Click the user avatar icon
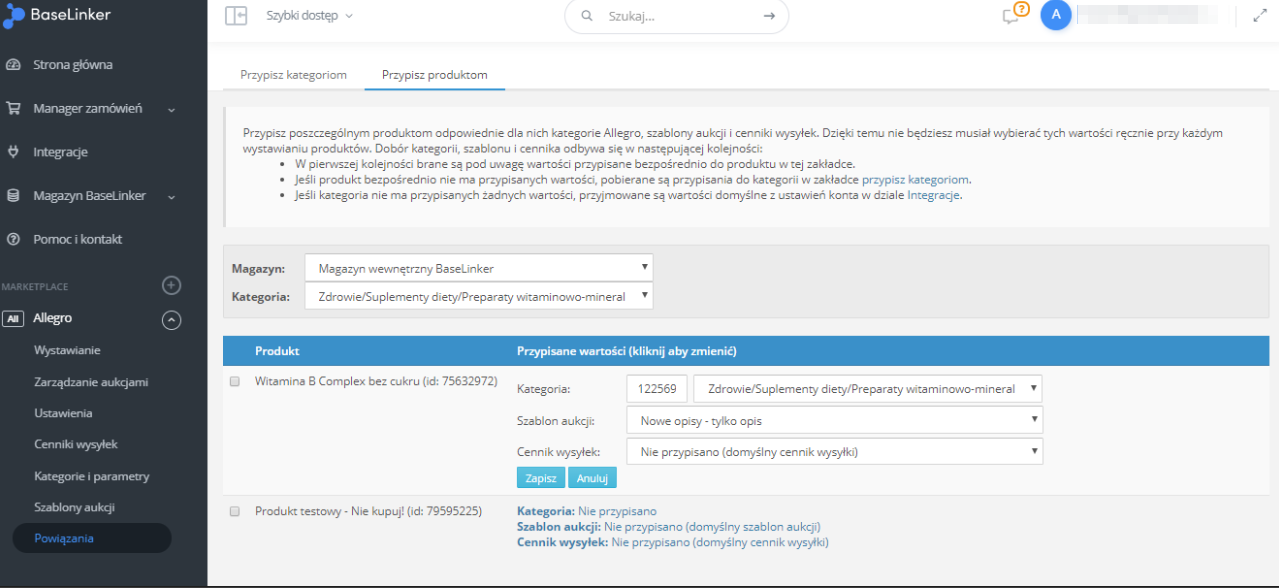This screenshot has height=588, width=1279. pyautogui.click(x=1056, y=15)
